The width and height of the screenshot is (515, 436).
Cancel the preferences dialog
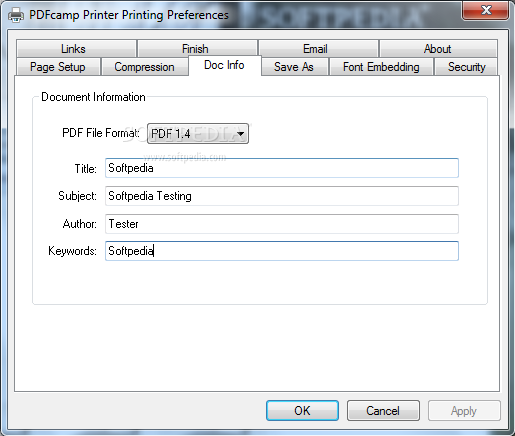(383, 411)
